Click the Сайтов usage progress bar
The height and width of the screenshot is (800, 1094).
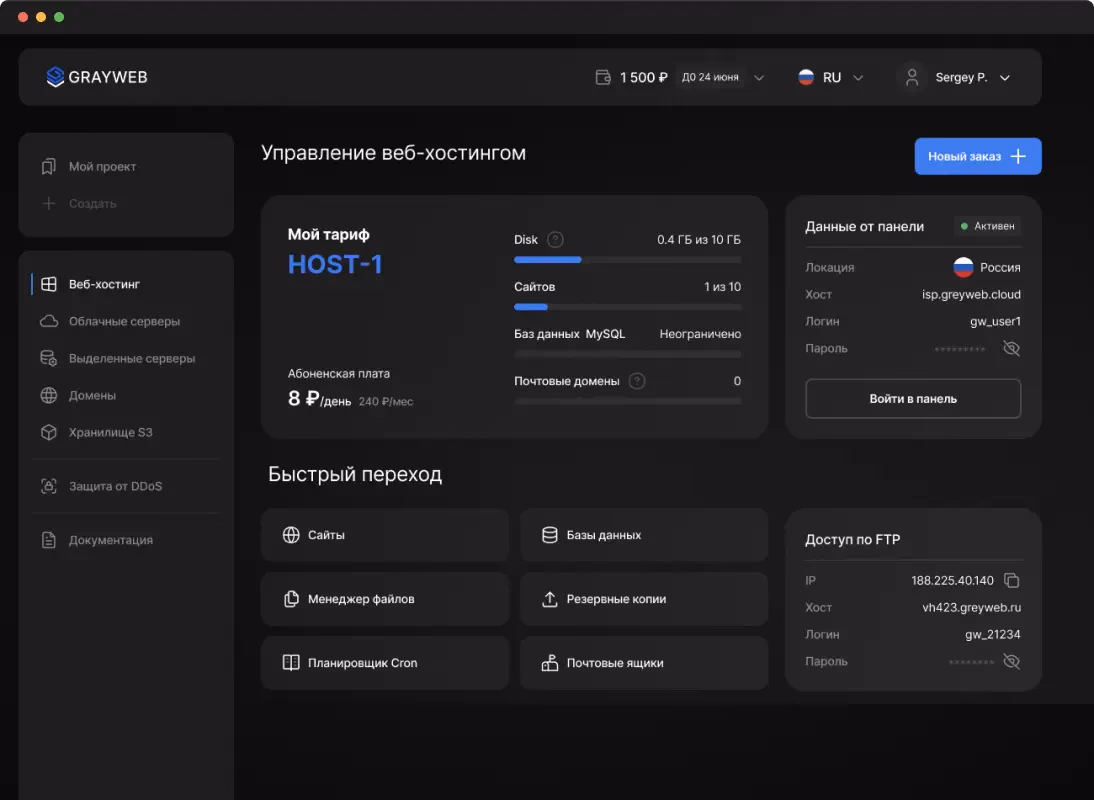(x=627, y=307)
